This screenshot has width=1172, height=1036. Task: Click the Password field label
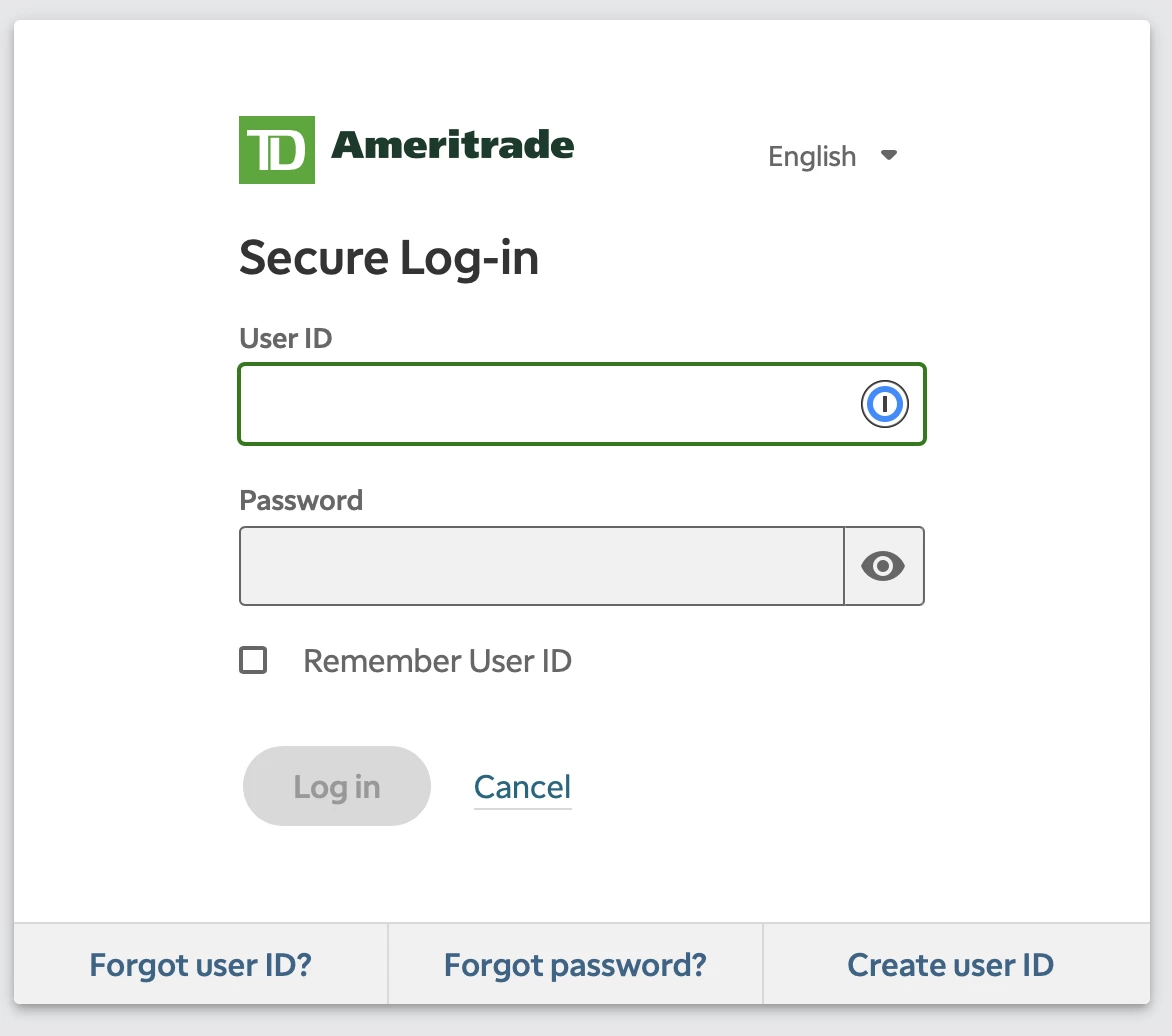[301, 500]
